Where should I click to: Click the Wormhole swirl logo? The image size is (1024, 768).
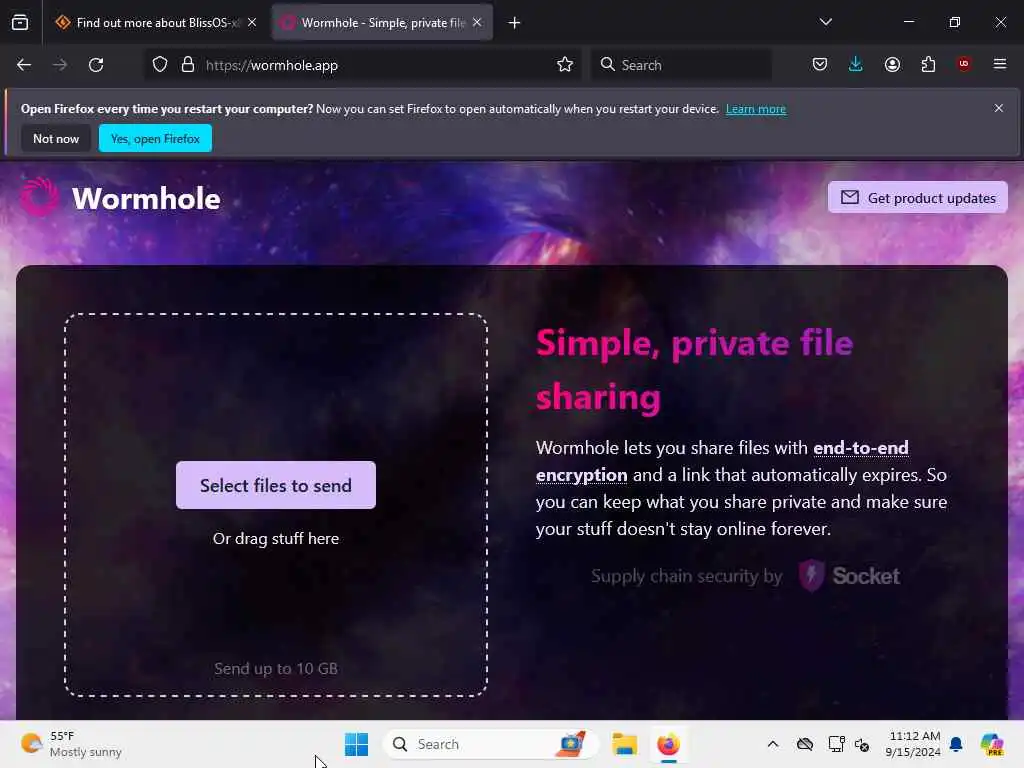pyautogui.click(x=39, y=197)
